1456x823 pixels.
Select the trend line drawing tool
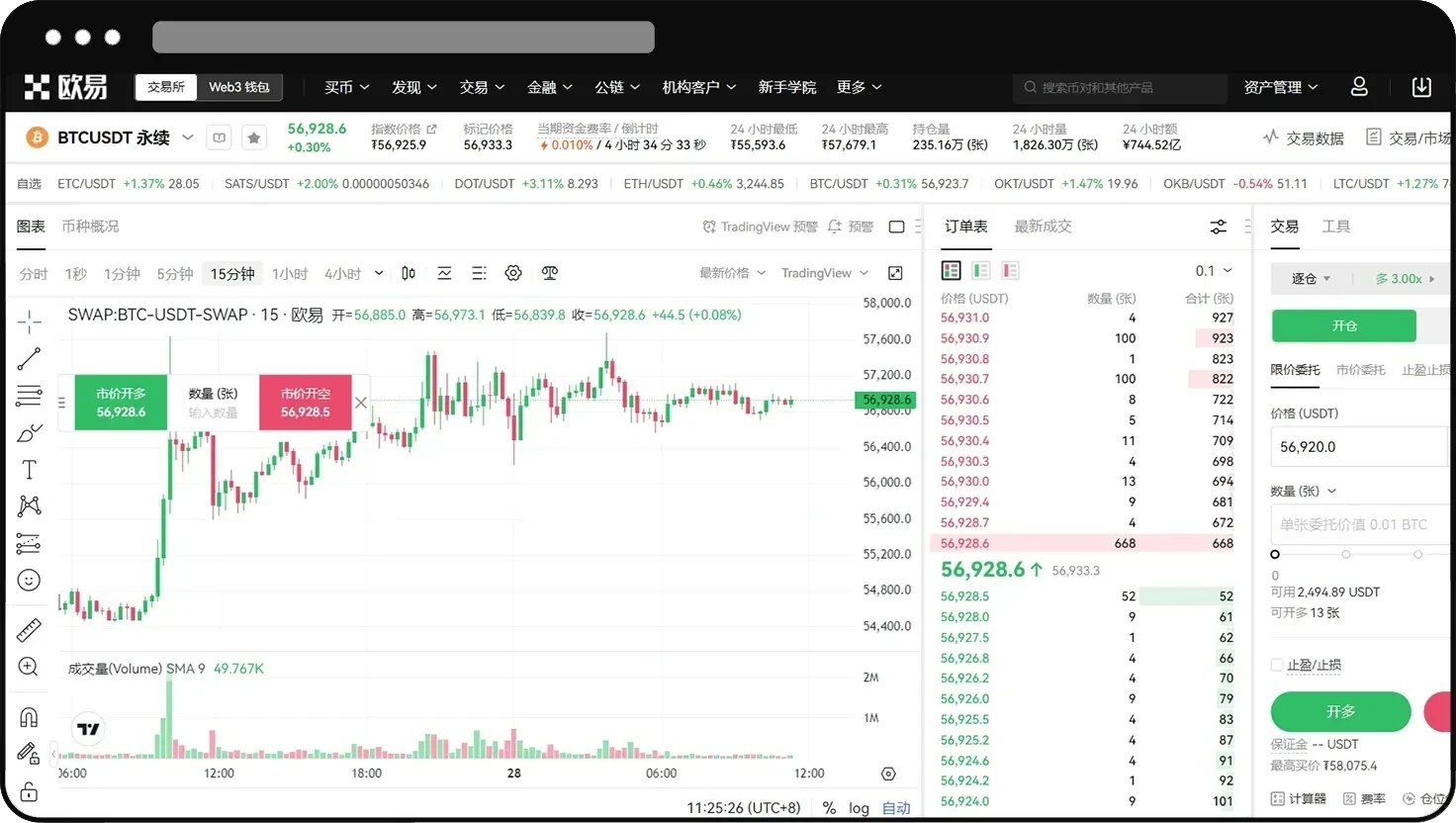click(x=29, y=359)
